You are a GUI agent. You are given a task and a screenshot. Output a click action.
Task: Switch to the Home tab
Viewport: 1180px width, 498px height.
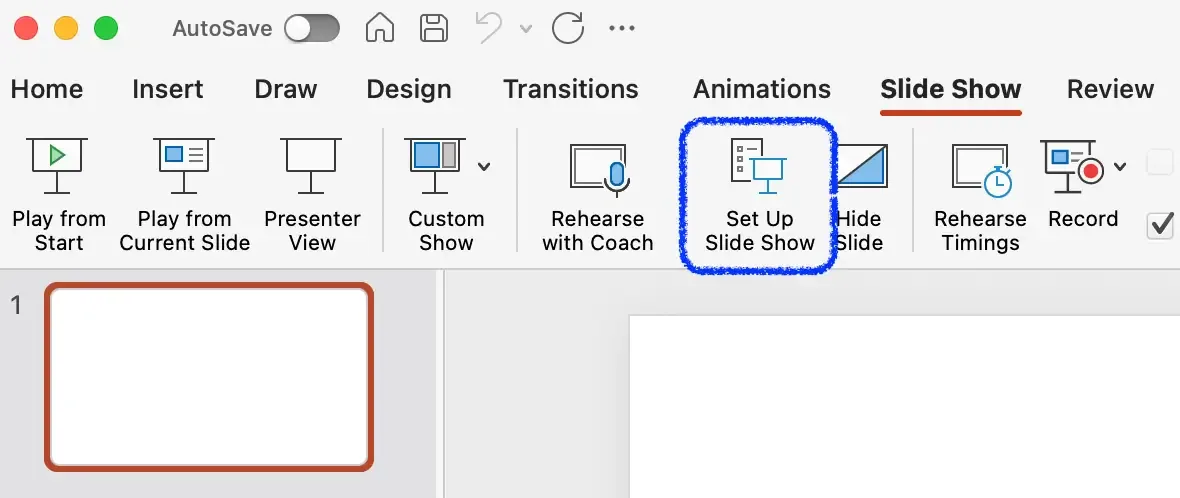[47, 89]
